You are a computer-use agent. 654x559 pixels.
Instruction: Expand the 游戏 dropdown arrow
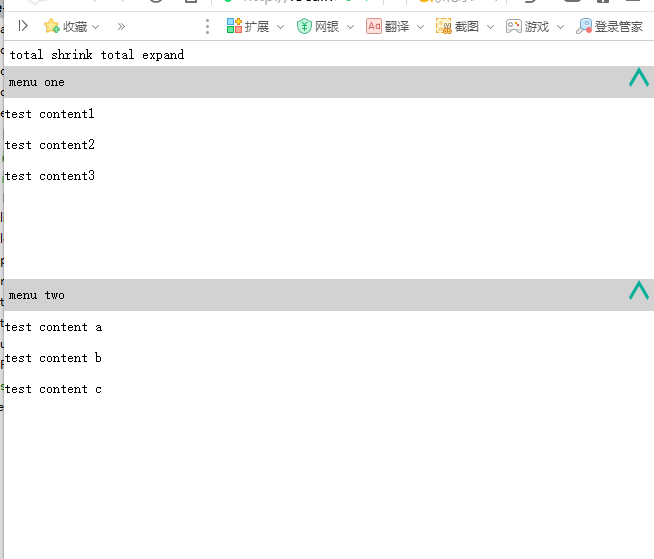(x=561, y=27)
